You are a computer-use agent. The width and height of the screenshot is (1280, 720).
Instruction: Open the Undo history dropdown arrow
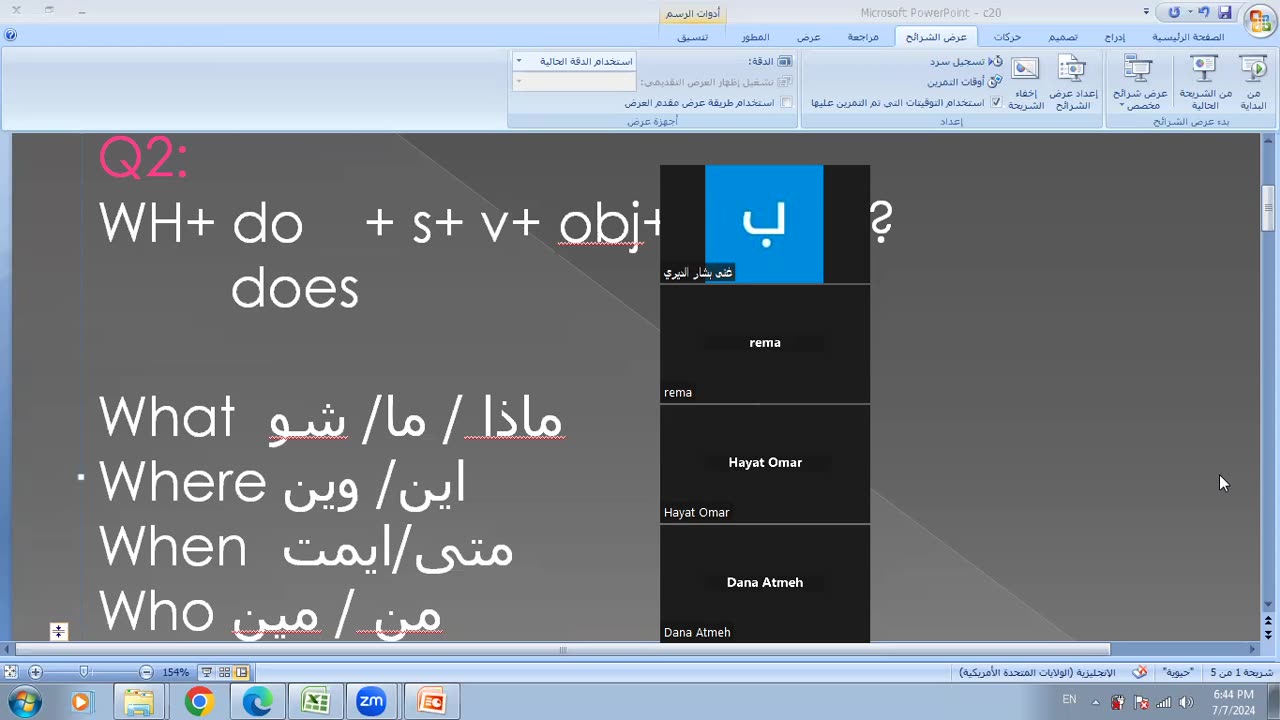click(1191, 12)
